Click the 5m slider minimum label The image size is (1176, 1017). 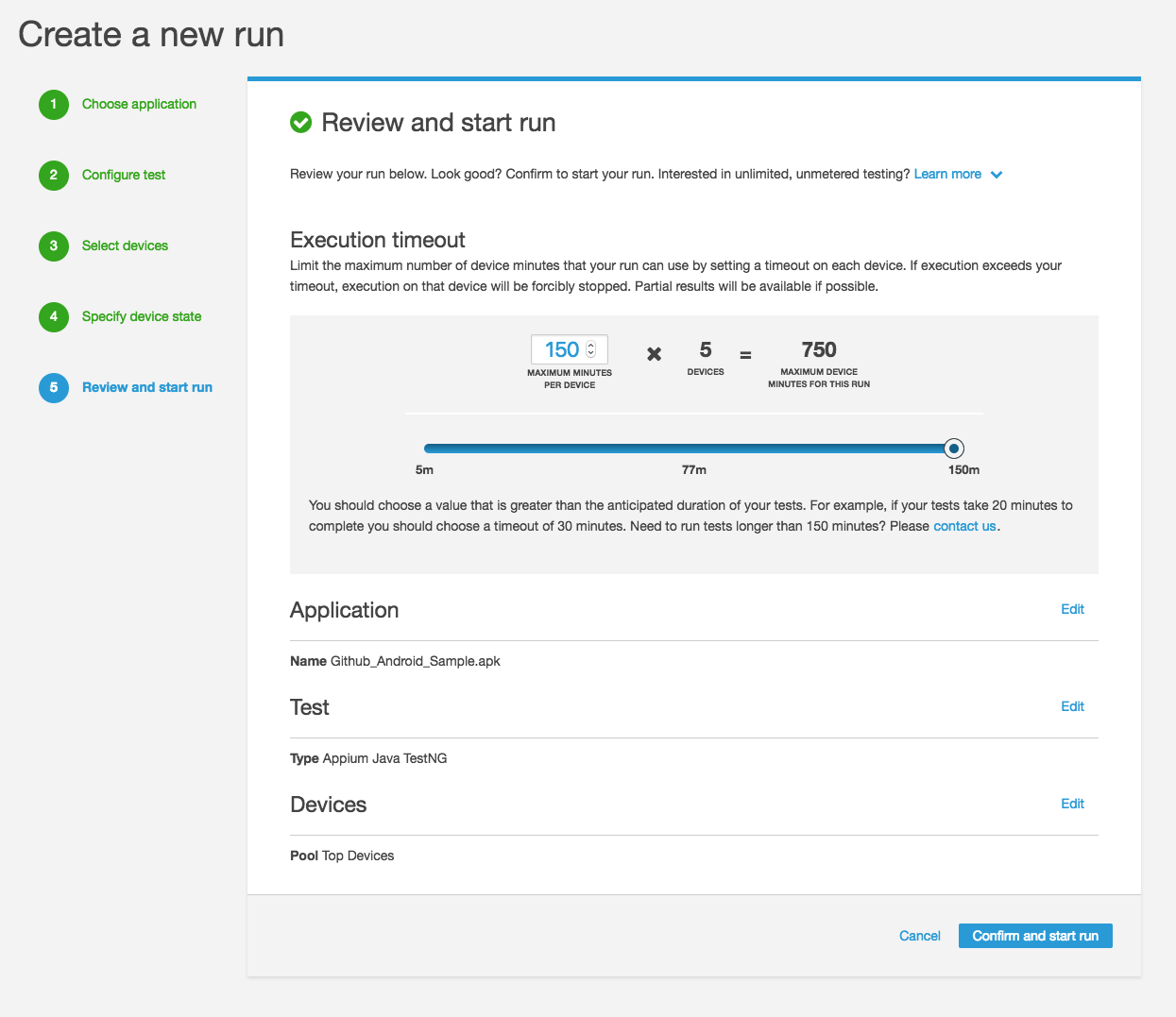(x=424, y=469)
